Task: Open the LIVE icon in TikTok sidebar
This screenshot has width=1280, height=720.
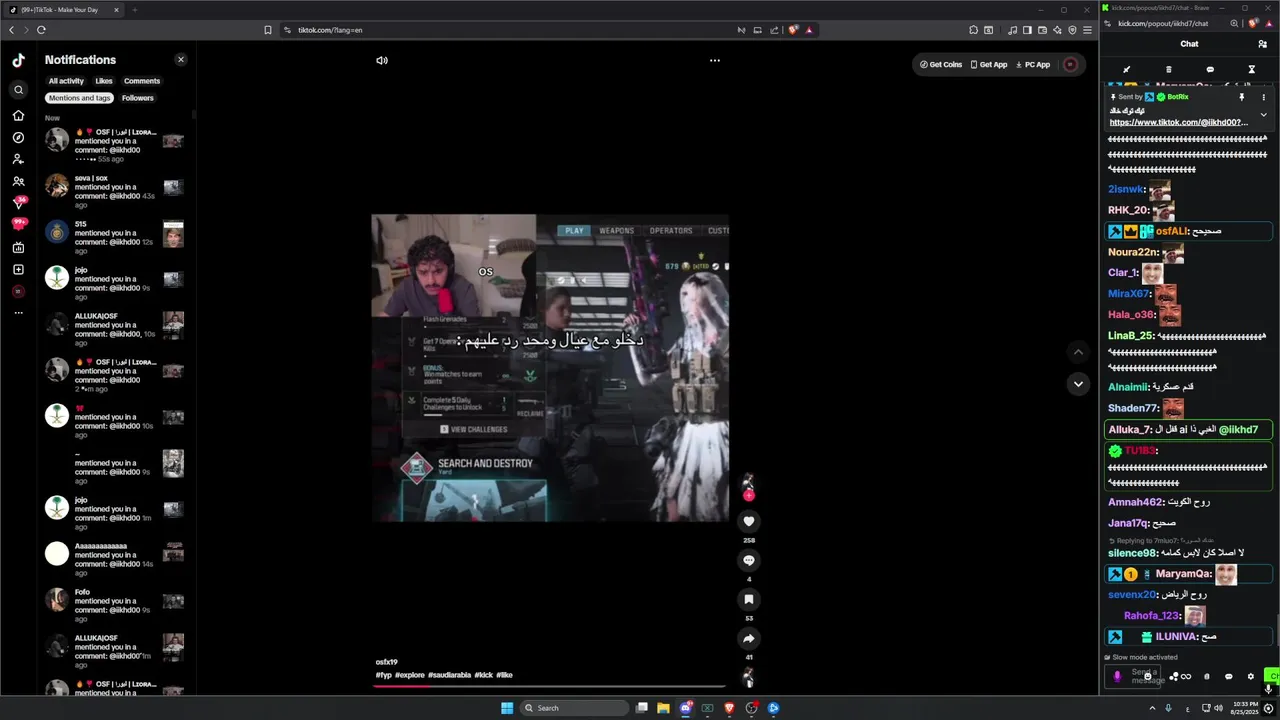Action: [18, 247]
